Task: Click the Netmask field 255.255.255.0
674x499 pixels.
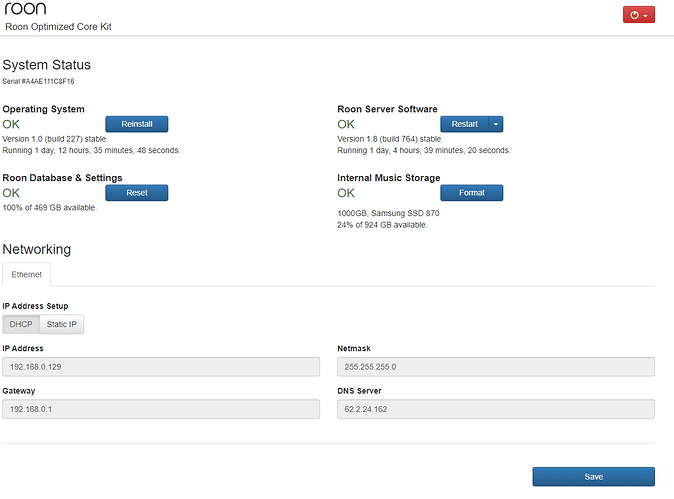Action: click(496, 367)
